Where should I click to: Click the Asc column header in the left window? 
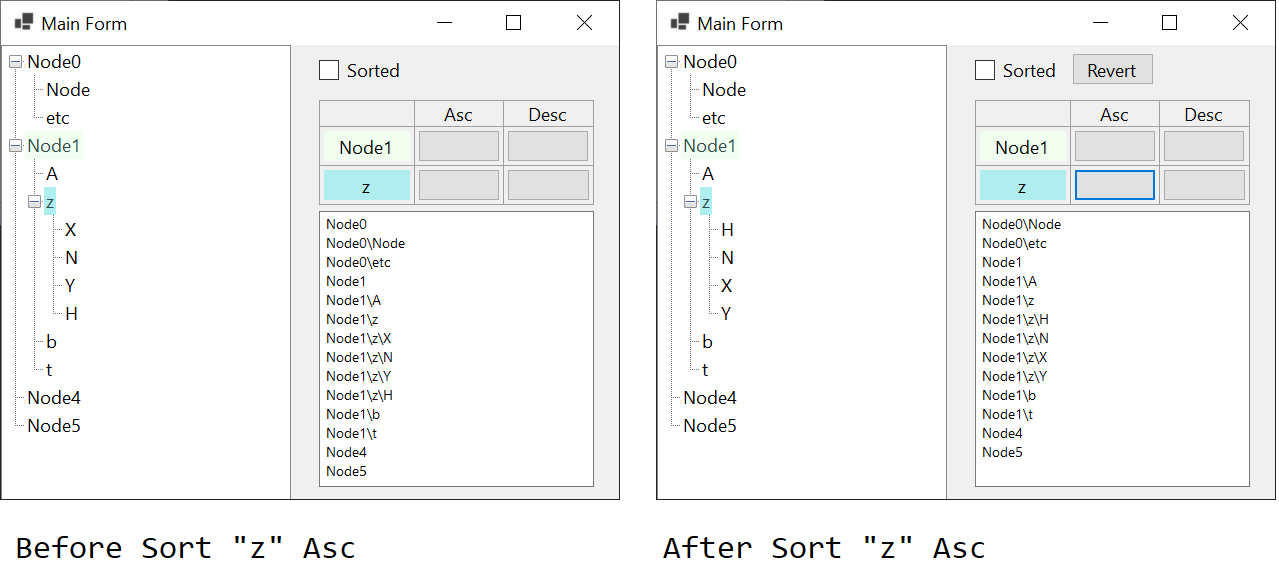458,114
